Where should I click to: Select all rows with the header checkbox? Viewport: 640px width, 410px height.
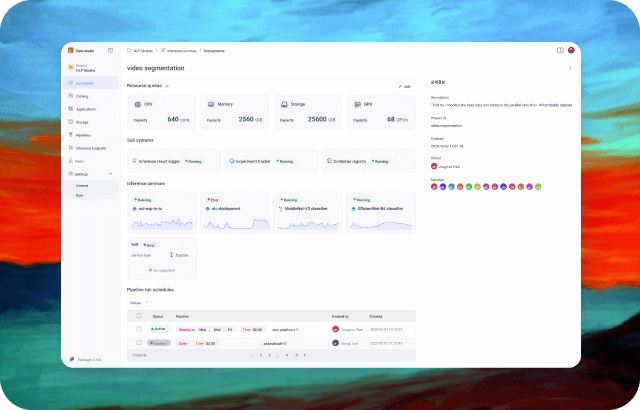(x=138, y=315)
